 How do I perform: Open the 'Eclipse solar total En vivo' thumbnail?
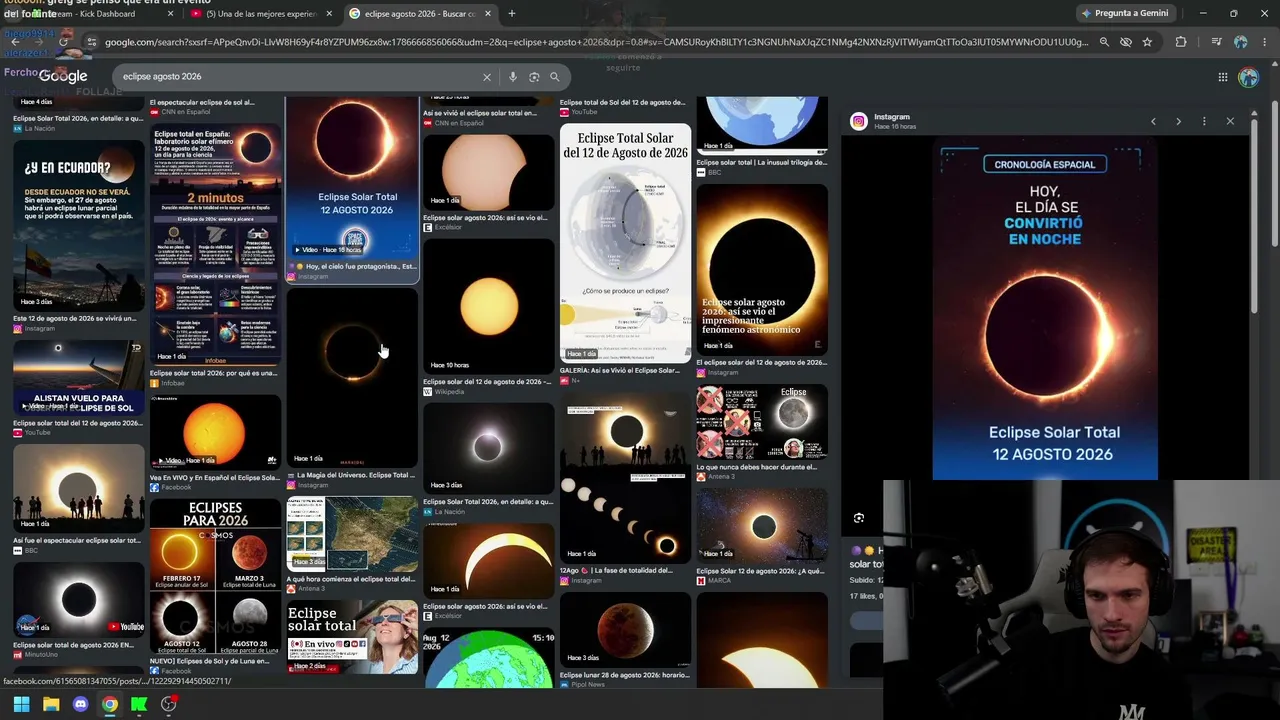point(352,637)
